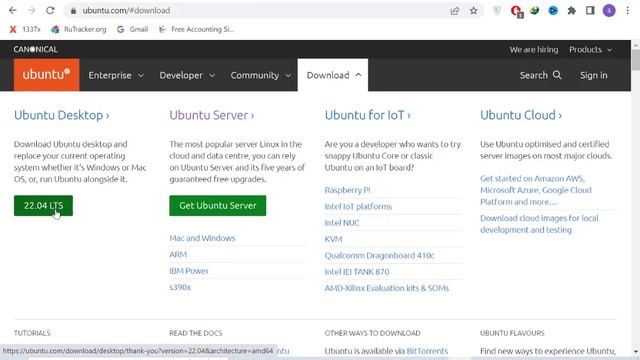Expand the Enterprise menu

coord(116,75)
